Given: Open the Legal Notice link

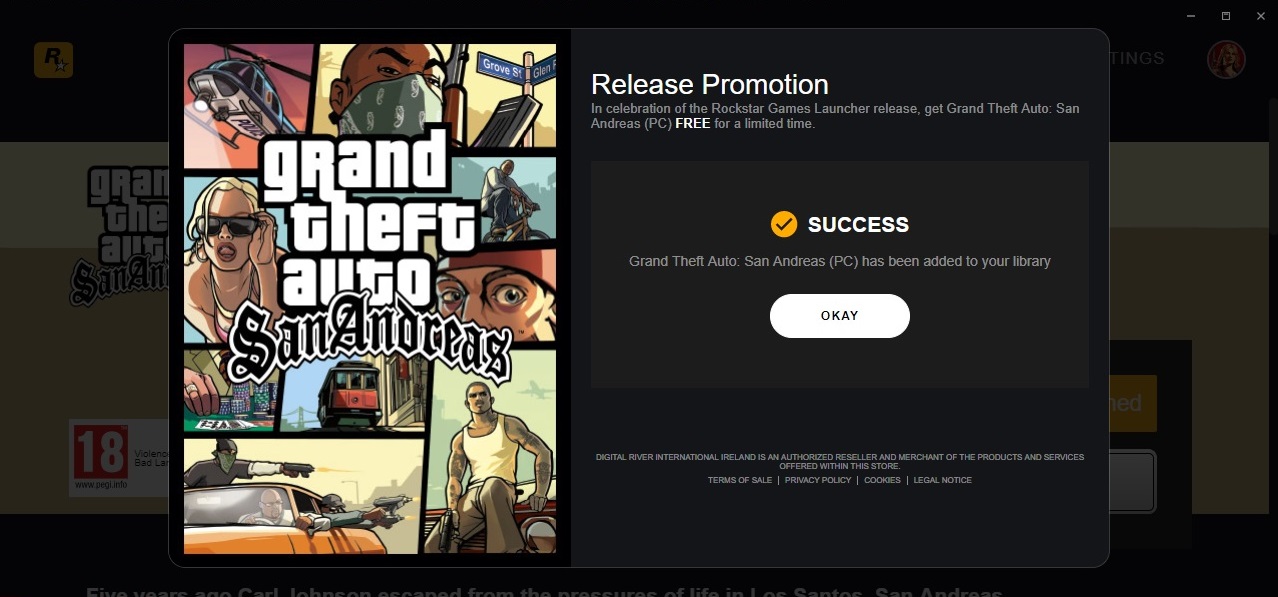Looking at the screenshot, I should pos(942,480).
